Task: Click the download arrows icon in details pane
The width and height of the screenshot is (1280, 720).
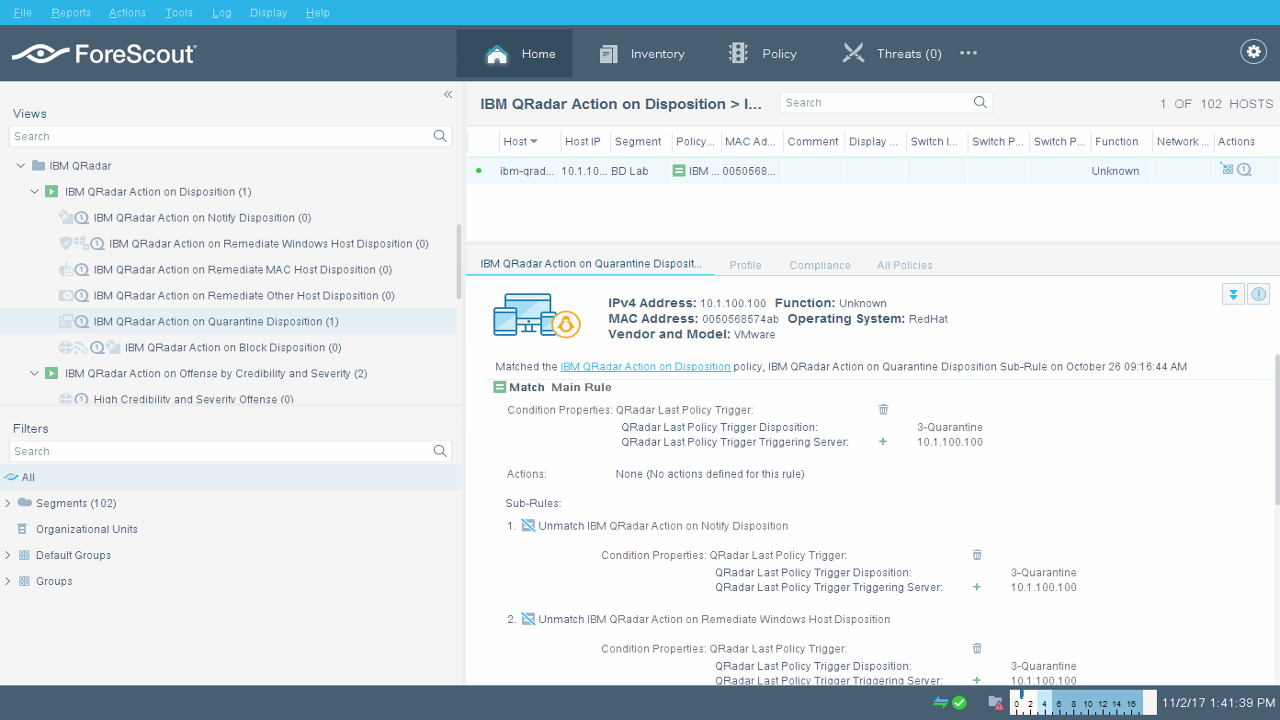Action: [1233, 294]
